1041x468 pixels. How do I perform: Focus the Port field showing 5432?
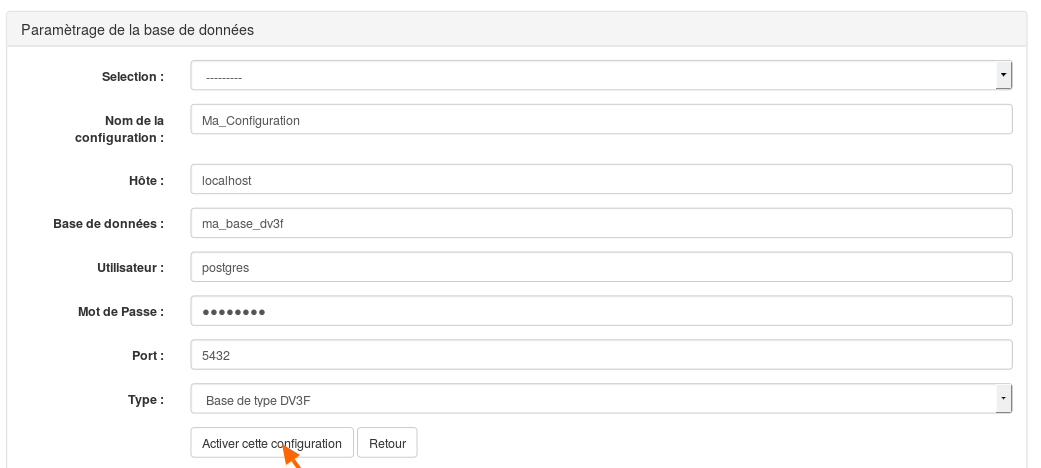click(x=601, y=354)
